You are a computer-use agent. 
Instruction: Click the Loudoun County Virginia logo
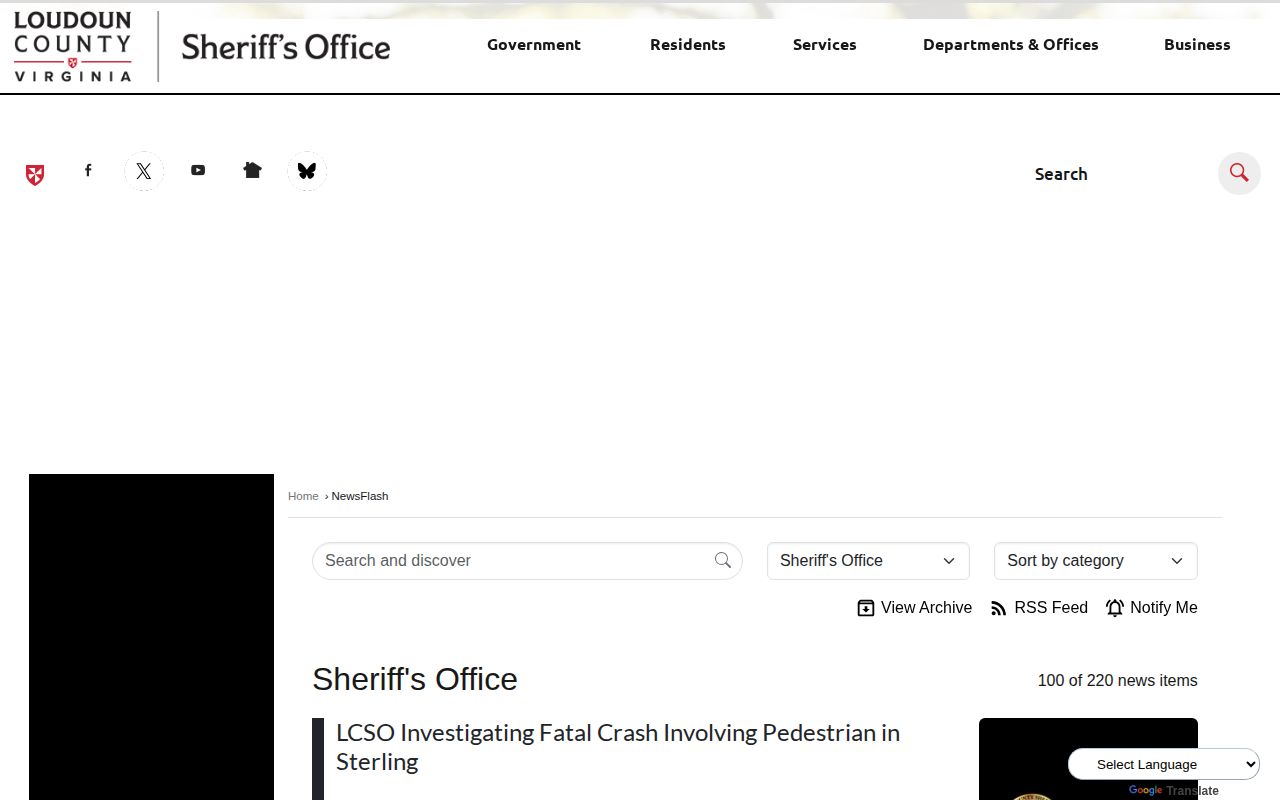click(72, 46)
